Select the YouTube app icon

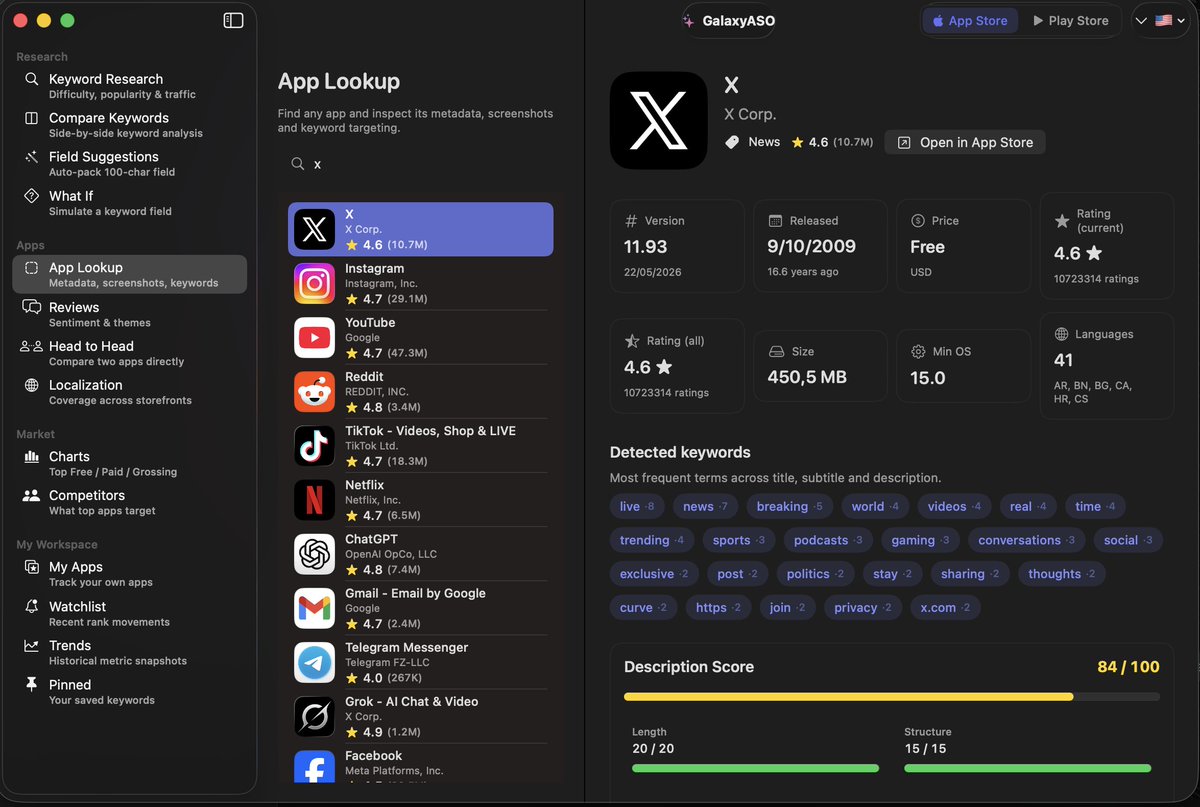[x=314, y=338]
